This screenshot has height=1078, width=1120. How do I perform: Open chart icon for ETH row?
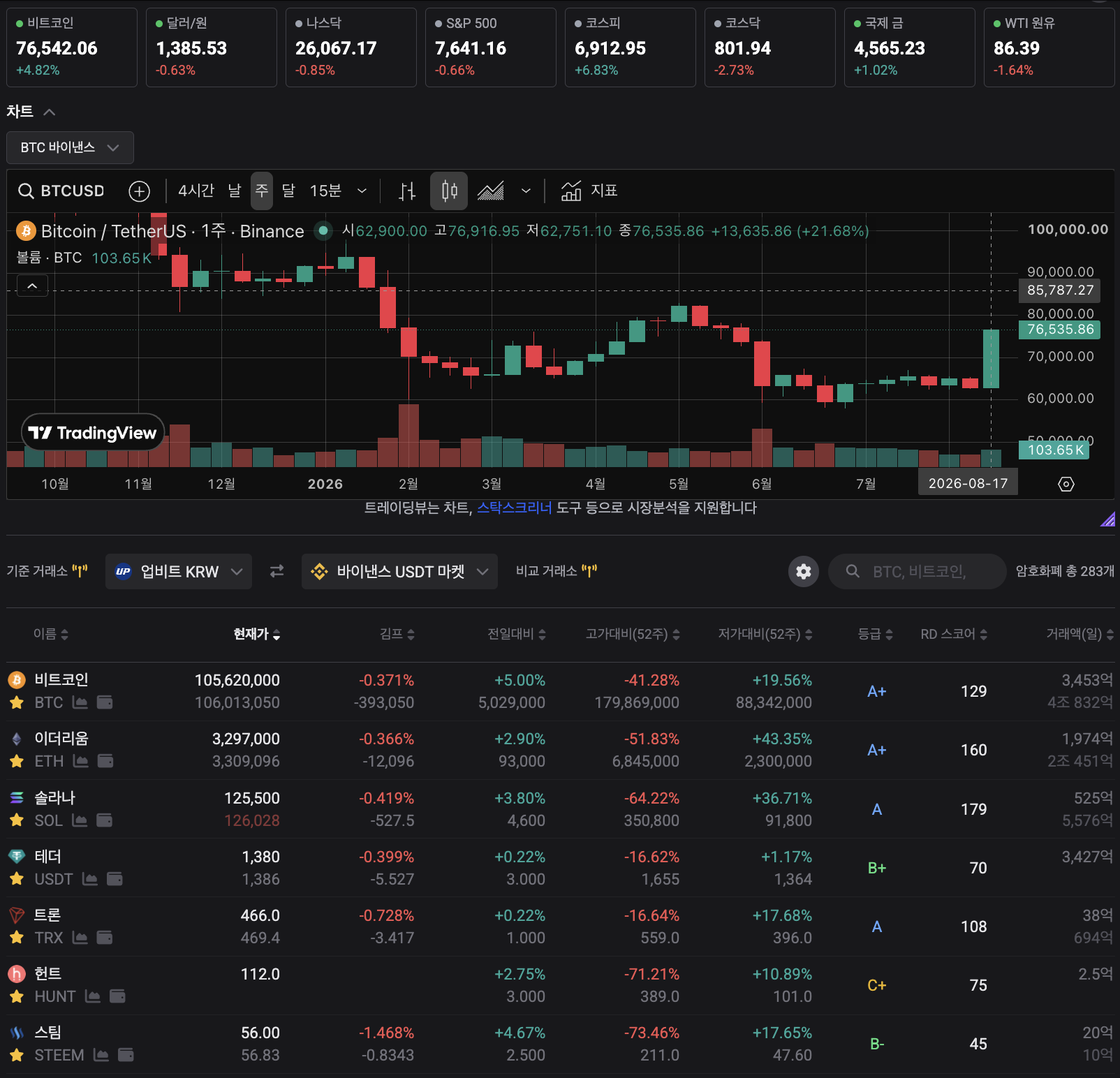pyautogui.click(x=81, y=761)
